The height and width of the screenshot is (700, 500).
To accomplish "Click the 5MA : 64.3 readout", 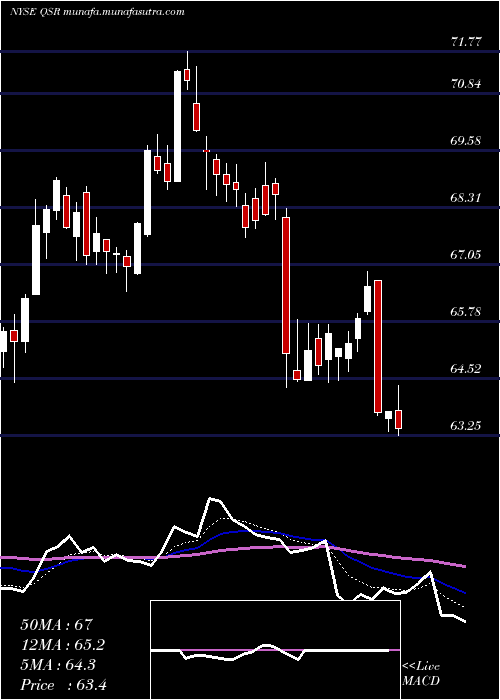I will pyautogui.click(x=60, y=665).
